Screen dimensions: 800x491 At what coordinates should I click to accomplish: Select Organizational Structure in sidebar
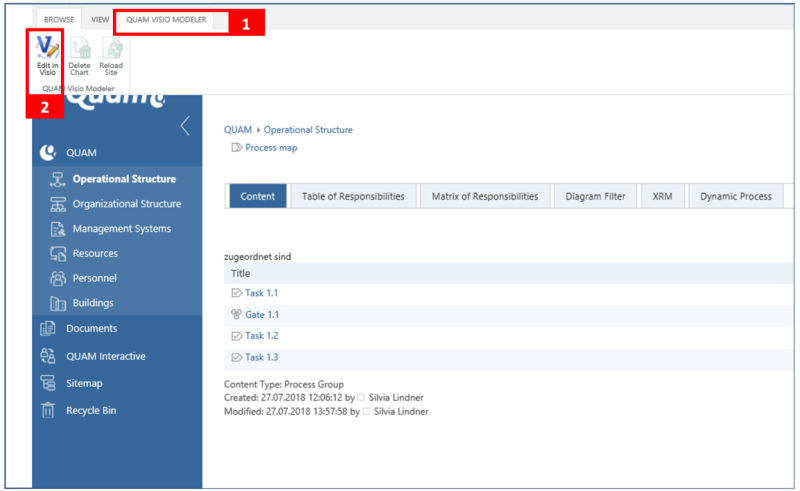click(126, 204)
